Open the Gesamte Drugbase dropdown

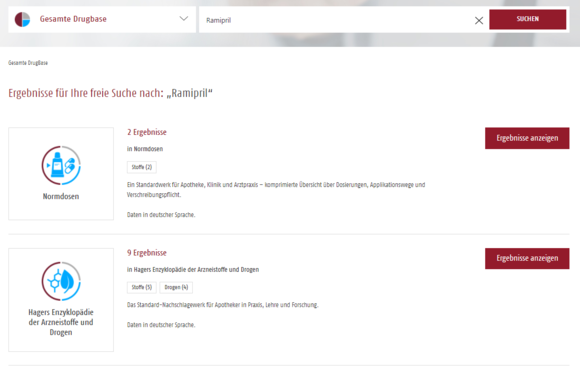(102, 19)
